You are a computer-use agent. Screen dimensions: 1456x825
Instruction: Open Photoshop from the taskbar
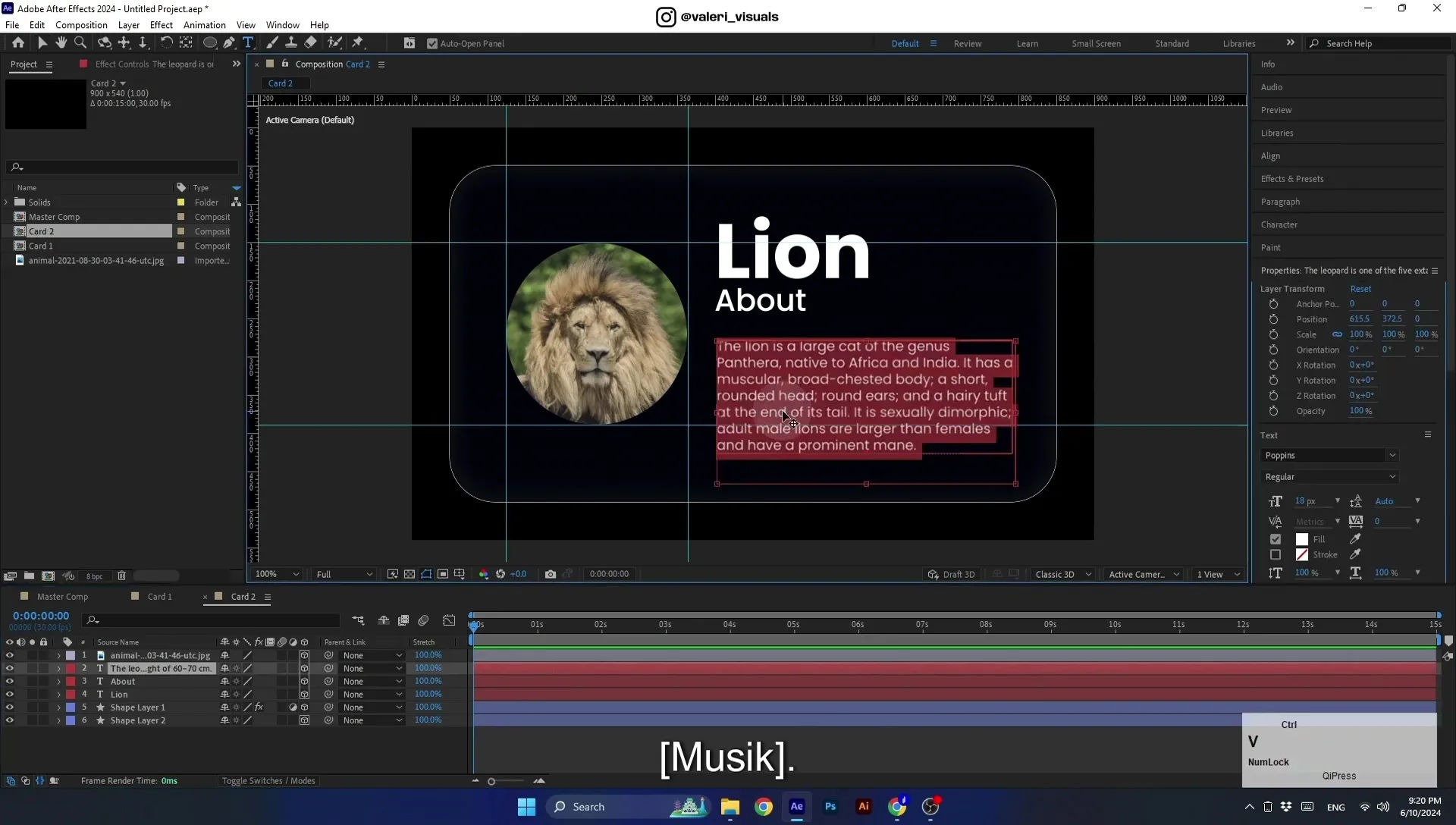pyautogui.click(x=830, y=806)
